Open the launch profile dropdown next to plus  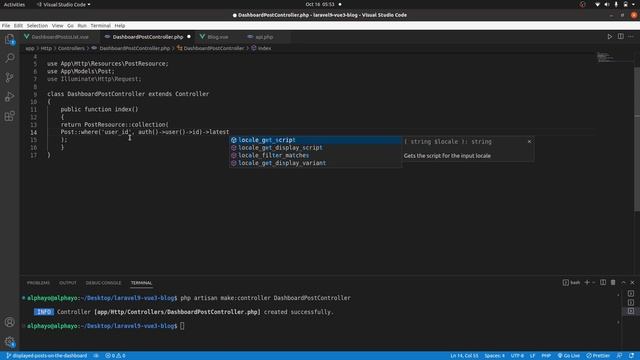click(593, 282)
